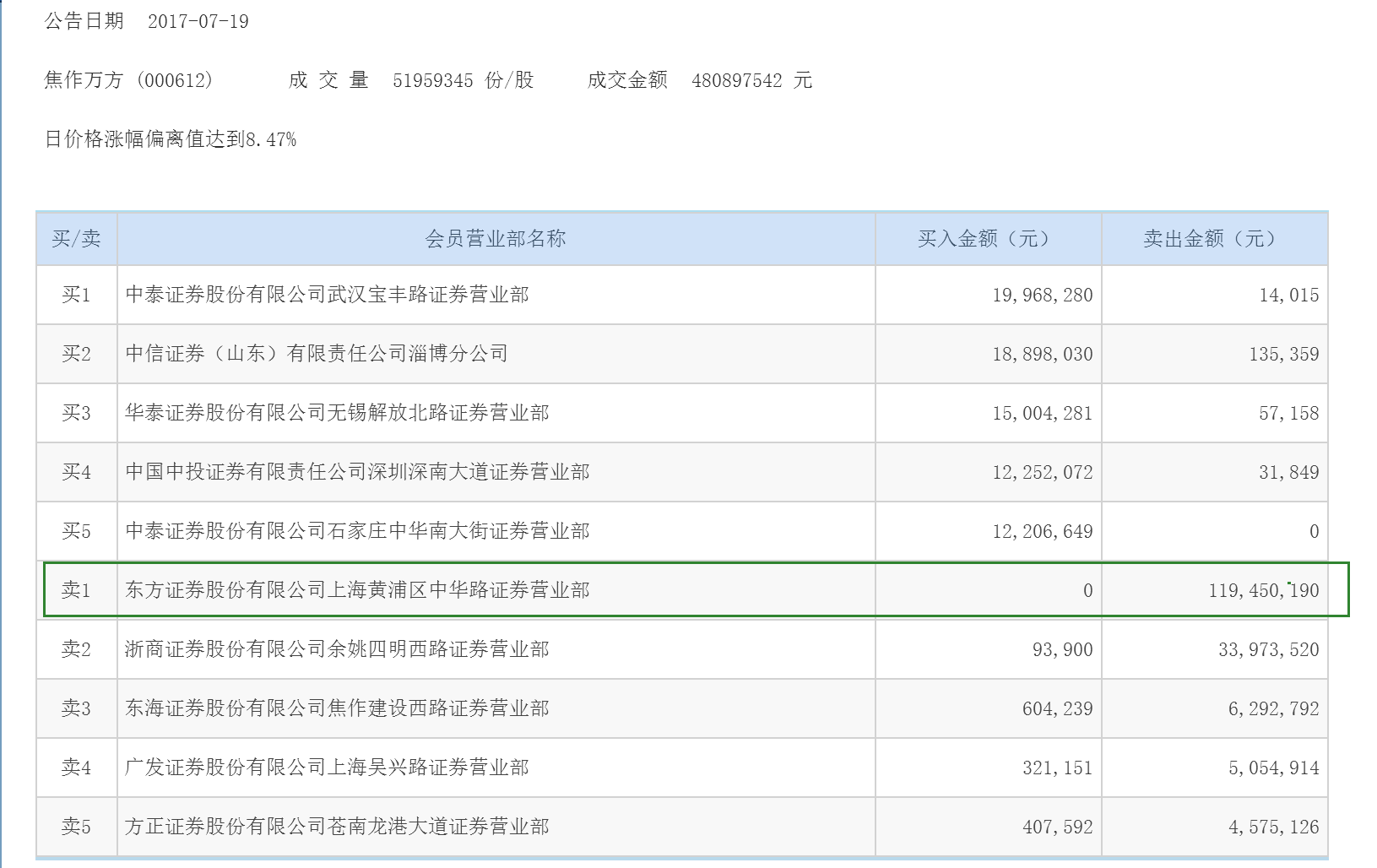Select the 卖4 row label

[76, 768]
